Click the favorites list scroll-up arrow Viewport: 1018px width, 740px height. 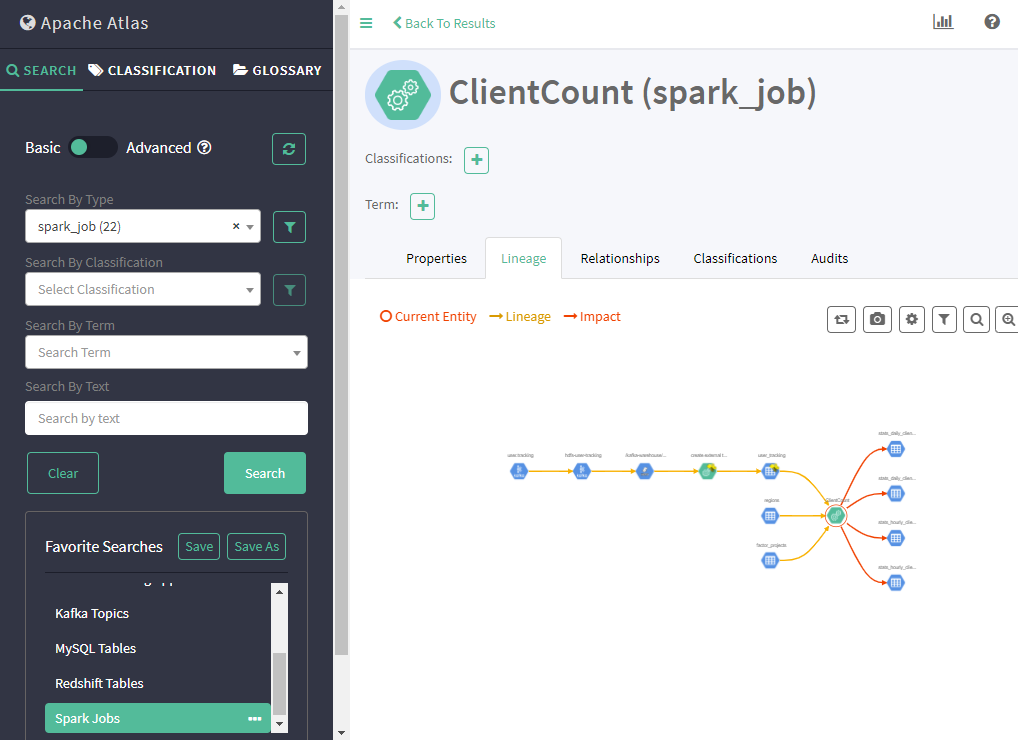pyautogui.click(x=279, y=591)
